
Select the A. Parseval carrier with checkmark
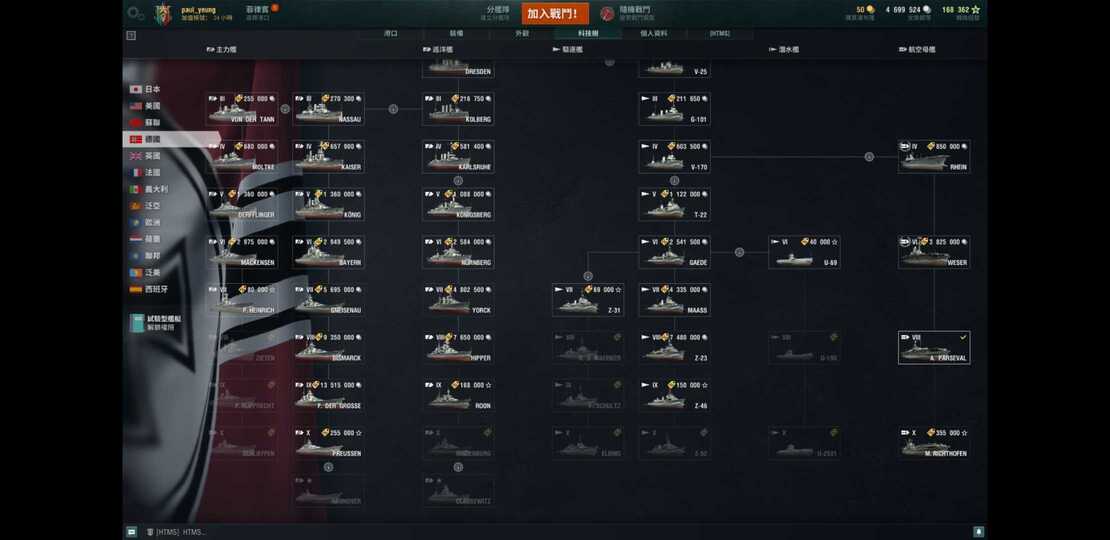pos(934,347)
